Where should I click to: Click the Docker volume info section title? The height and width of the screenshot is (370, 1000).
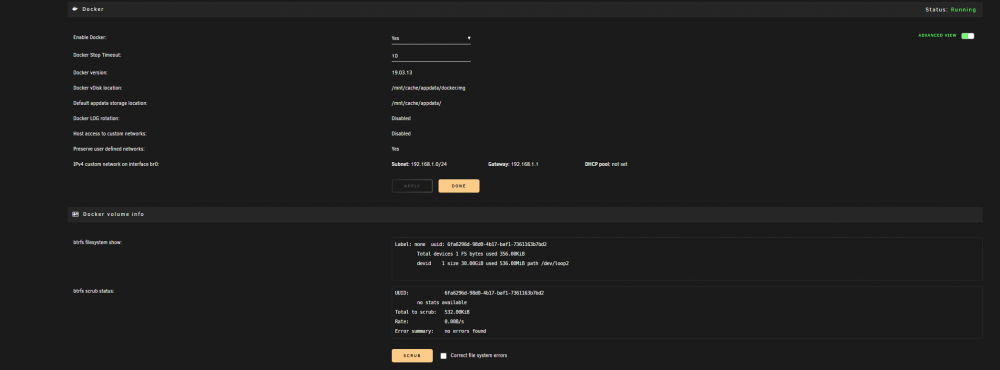[114, 214]
